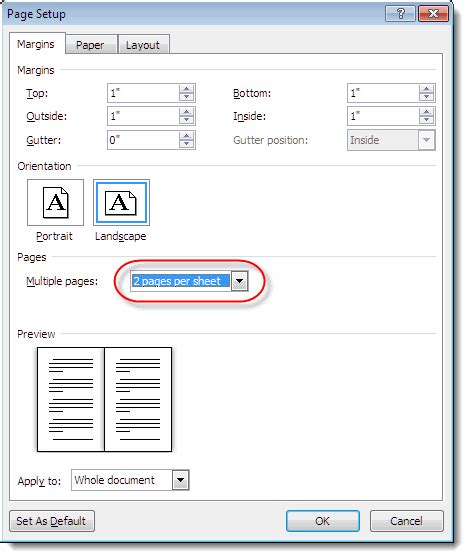Decrease the Bottom margin value
Viewport: 469px width, 558px height.
click(426, 97)
